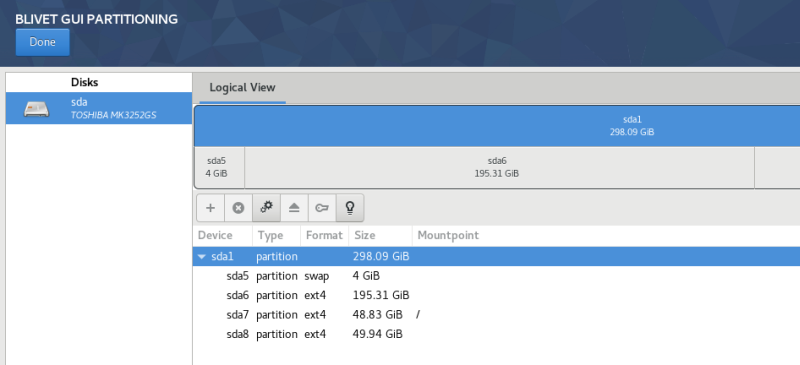Sort by the Device column header
Image resolution: width=800 pixels, height=365 pixels.
[222, 235]
